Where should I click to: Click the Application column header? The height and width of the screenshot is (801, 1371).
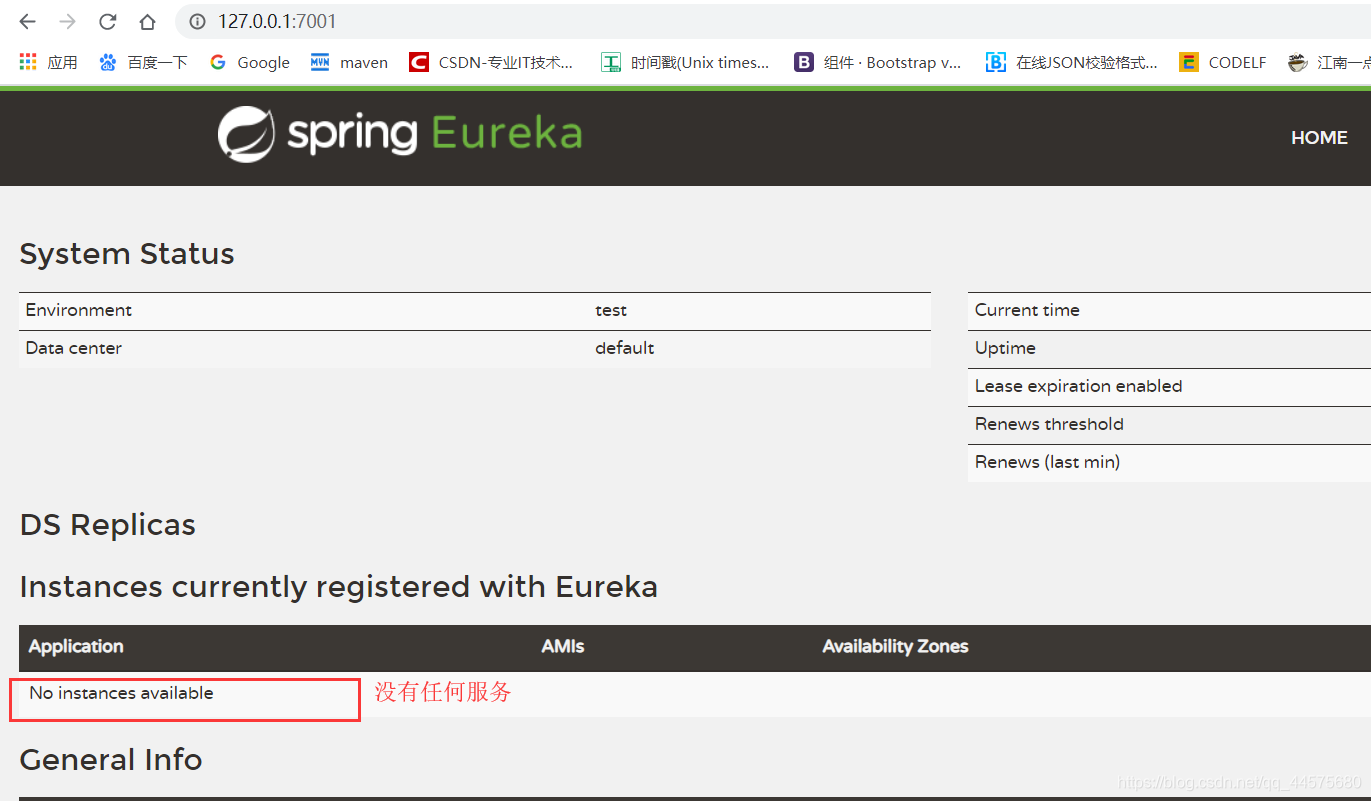pyautogui.click(x=76, y=647)
